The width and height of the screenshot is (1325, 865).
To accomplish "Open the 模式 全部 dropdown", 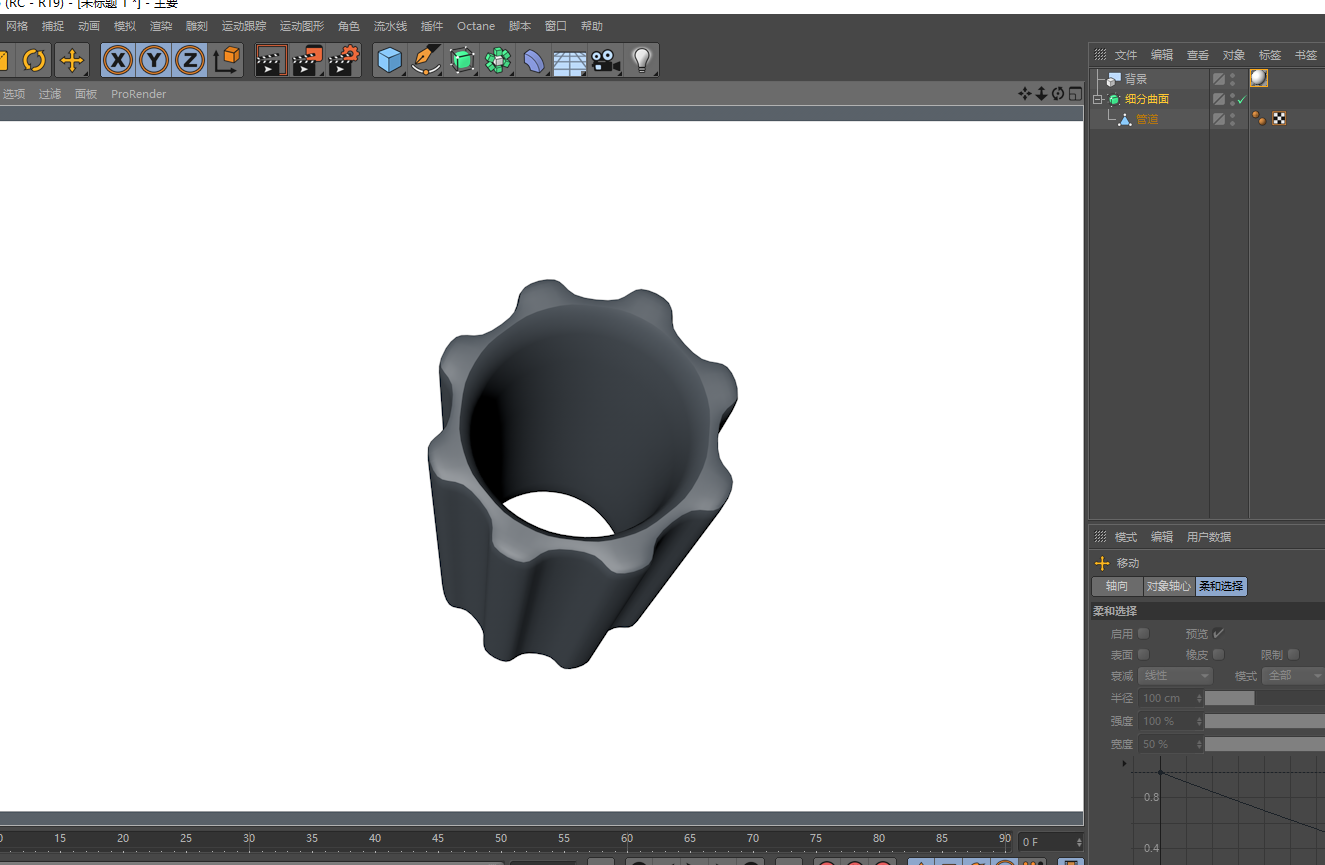I will pos(1294,676).
